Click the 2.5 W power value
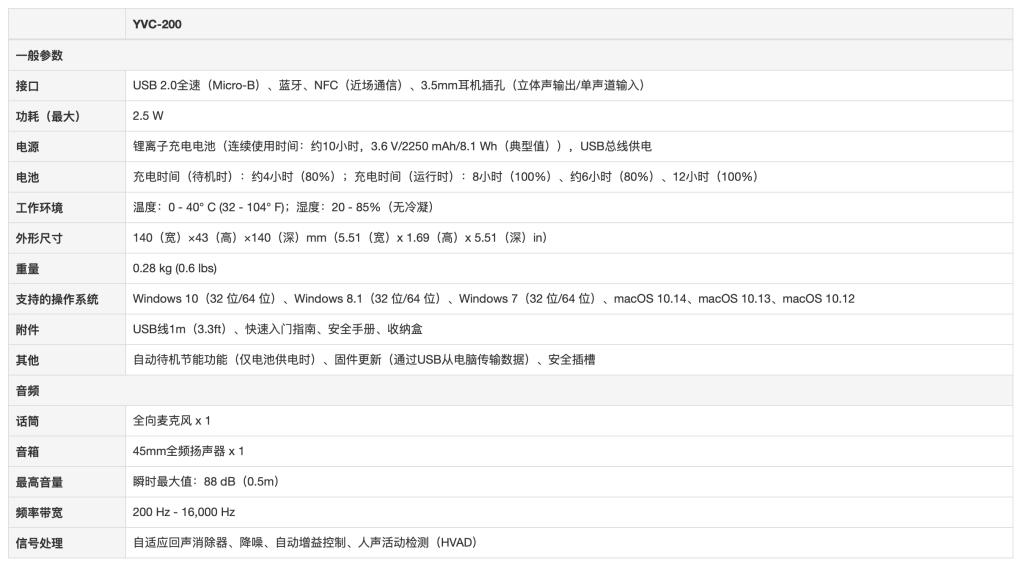 click(x=148, y=116)
